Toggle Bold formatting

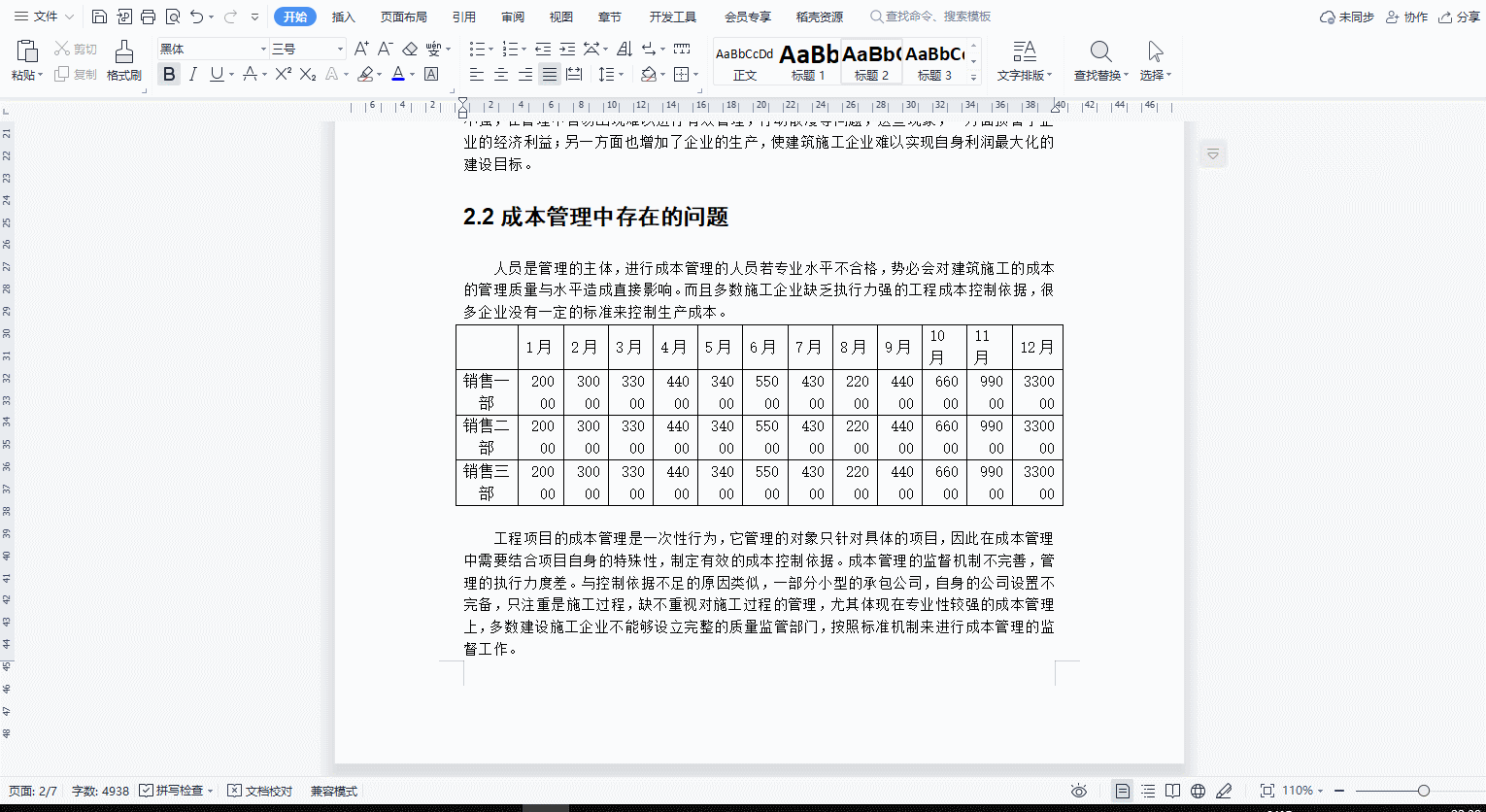tap(169, 74)
